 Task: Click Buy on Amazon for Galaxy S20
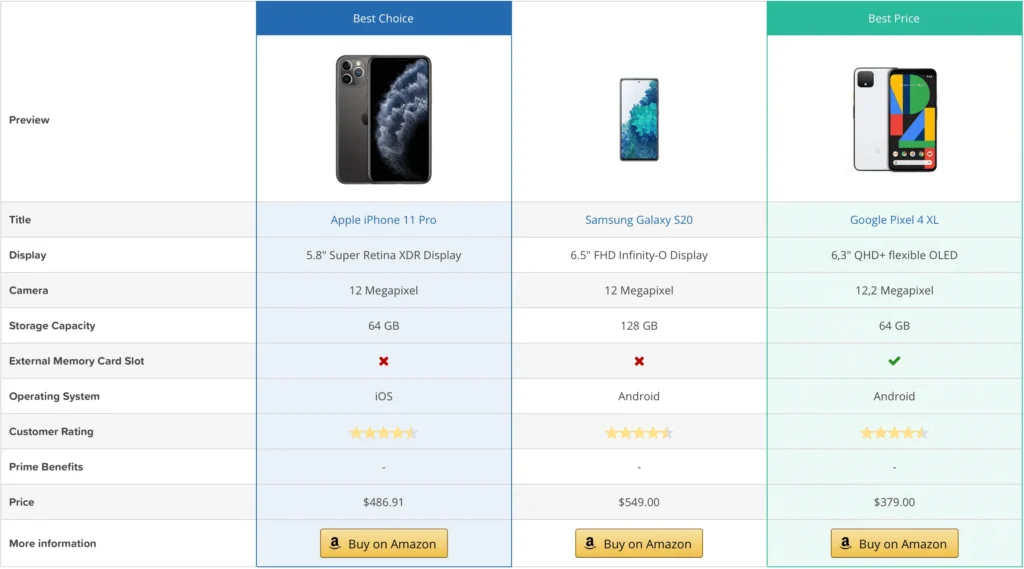[639, 544]
